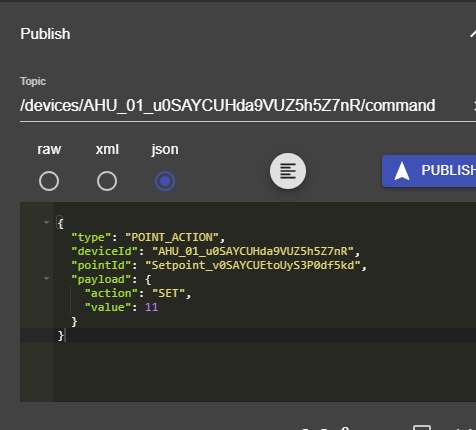
Task: Click the numeric value 11
Action: coord(151,307)
